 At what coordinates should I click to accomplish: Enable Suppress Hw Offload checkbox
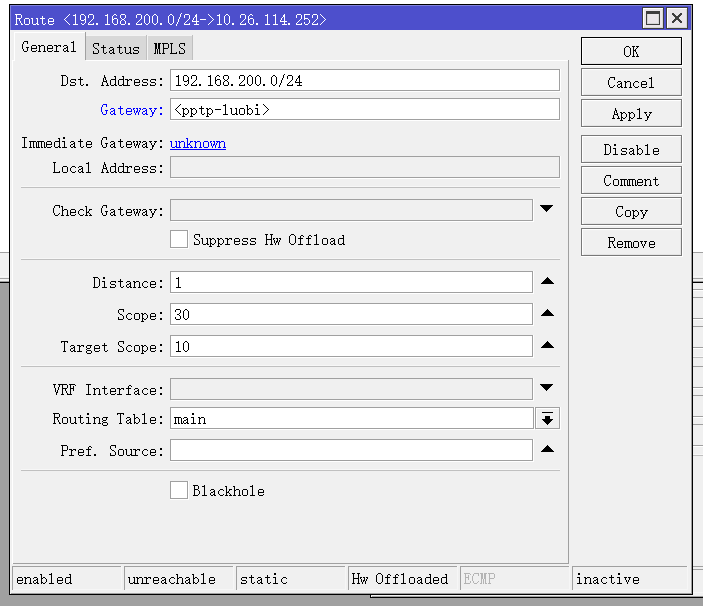pyautogui.click(x=179, y=239)
